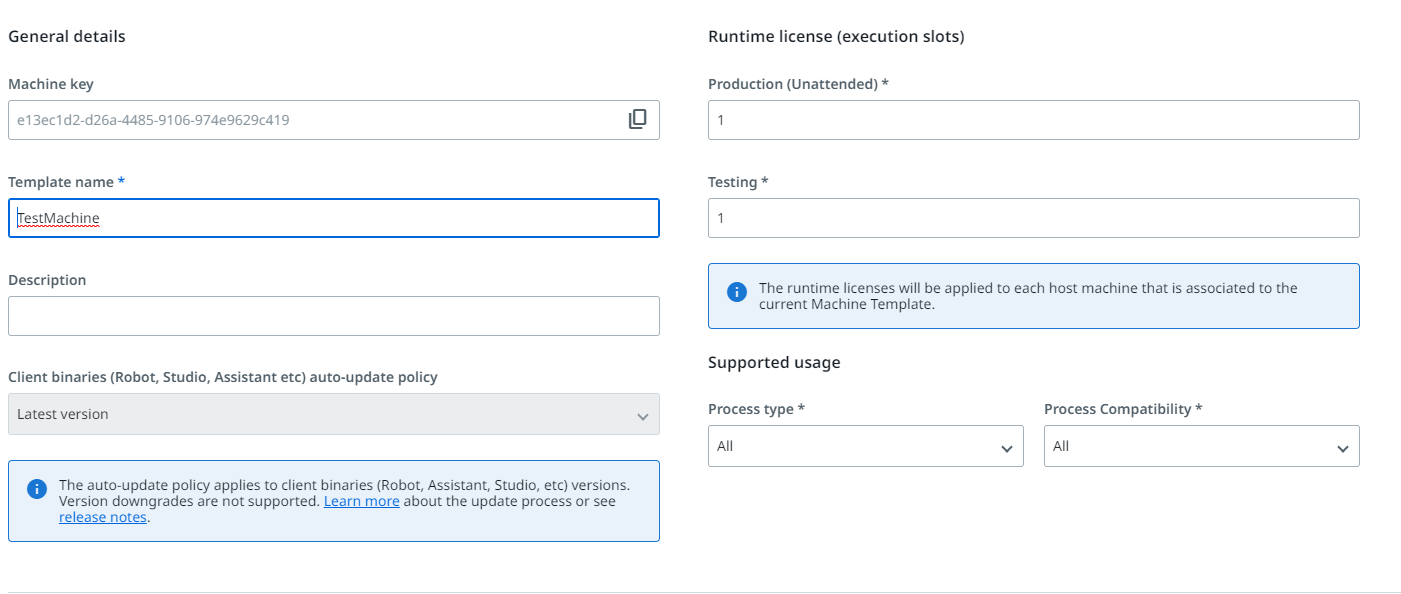Click the info icon in auto-update notice
1401x594 pixels.
pyautogui.click(x=37, y=489)
